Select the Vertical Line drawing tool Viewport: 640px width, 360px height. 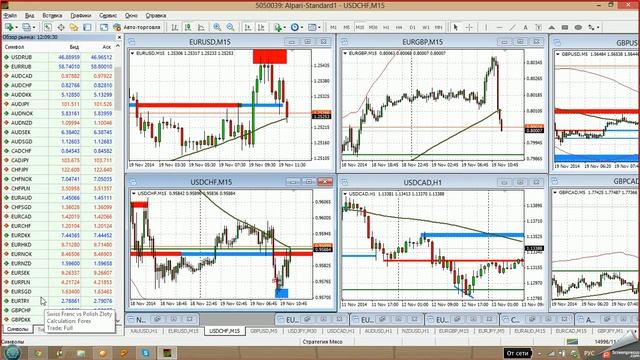486,27
